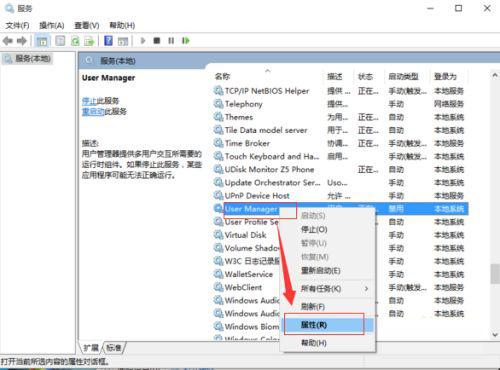This screenshot has width=500, height=370.
Task: Select the TCP/IP NetBIOS Helper service name
Action: pyautogui.click(x=267, y=91)
